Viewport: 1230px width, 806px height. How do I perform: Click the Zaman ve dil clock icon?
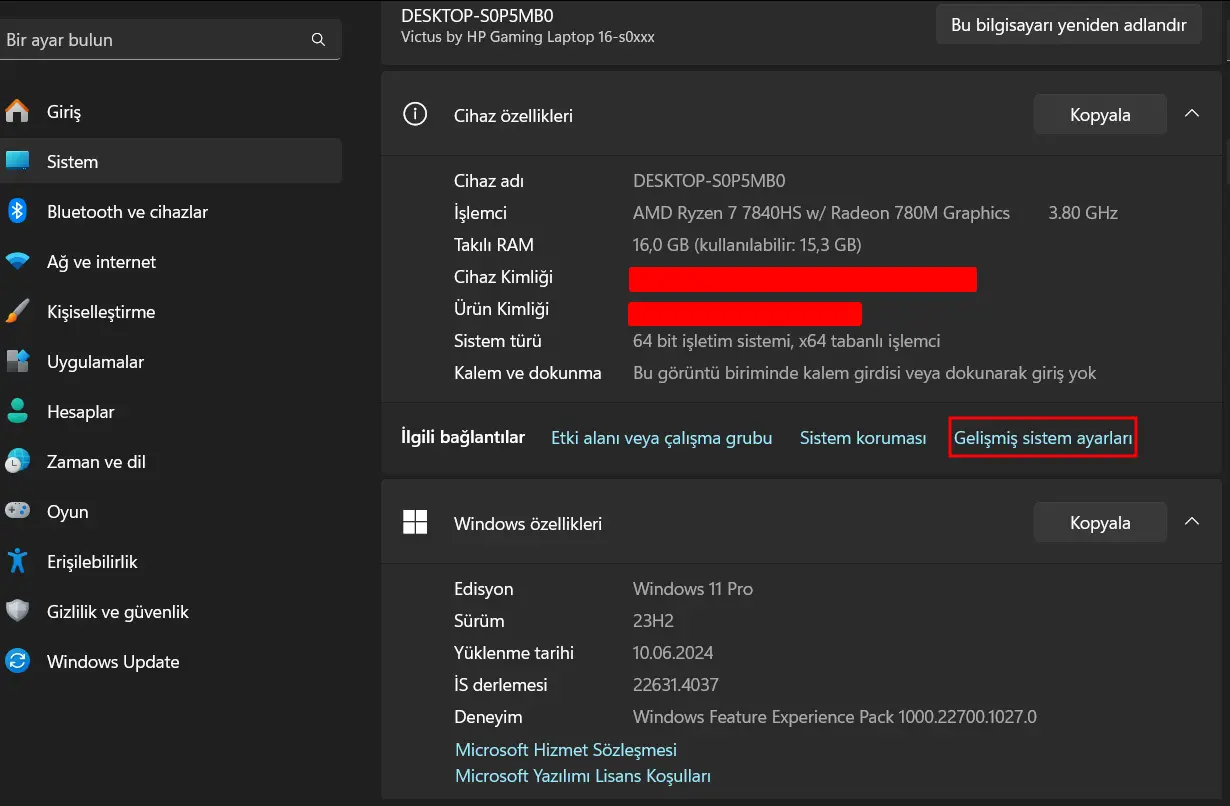[x=17, y=461]
